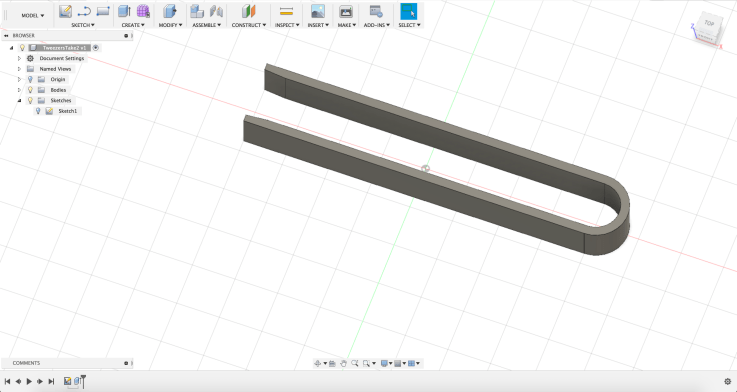Open the Orbit type dropdown arrow
The image size is (737, 392).
325,363
